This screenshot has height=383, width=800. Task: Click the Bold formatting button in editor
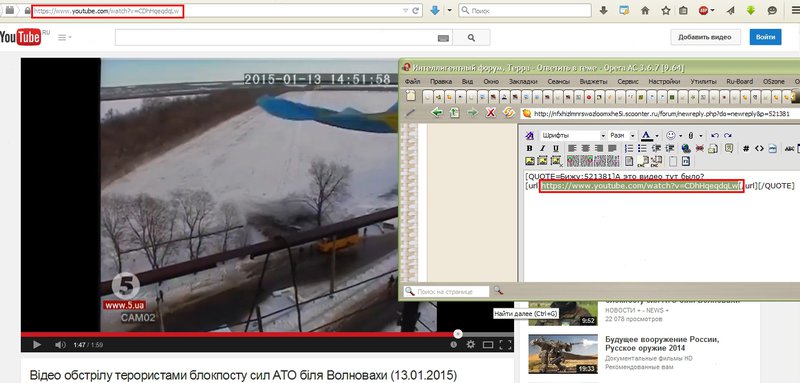[x=530, y=148]
